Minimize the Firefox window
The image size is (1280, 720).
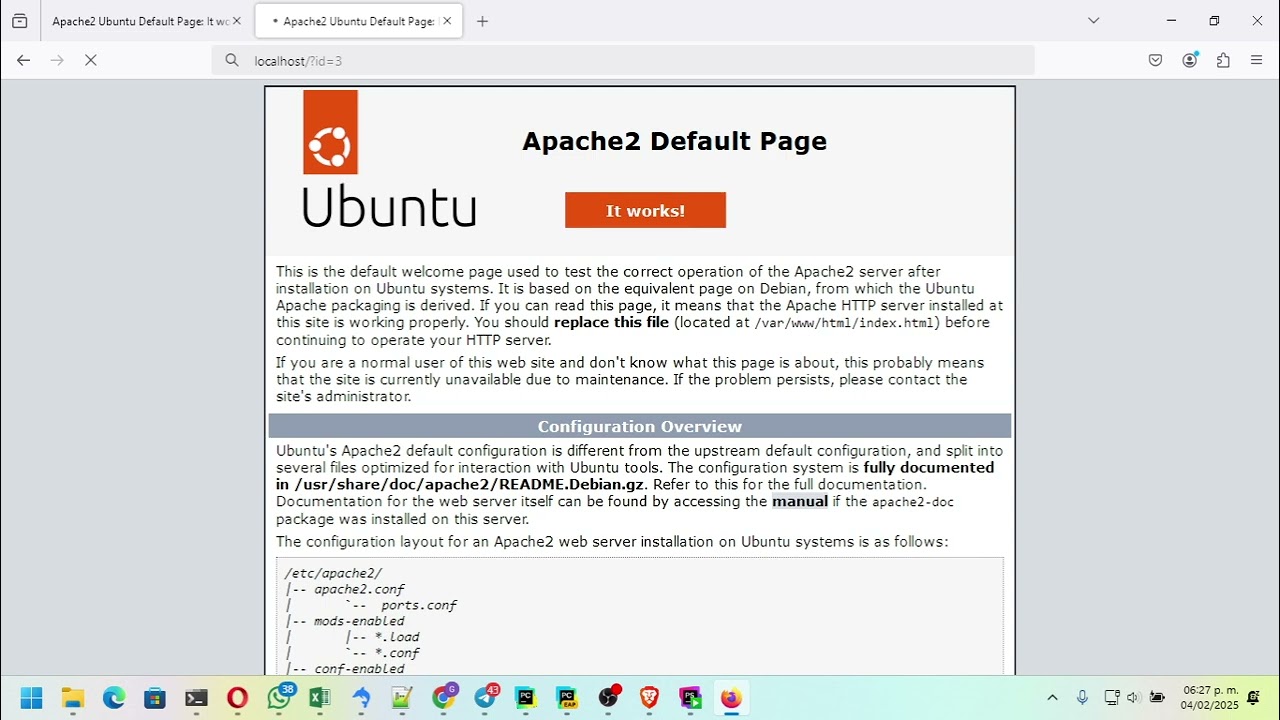click(1171, 21)
